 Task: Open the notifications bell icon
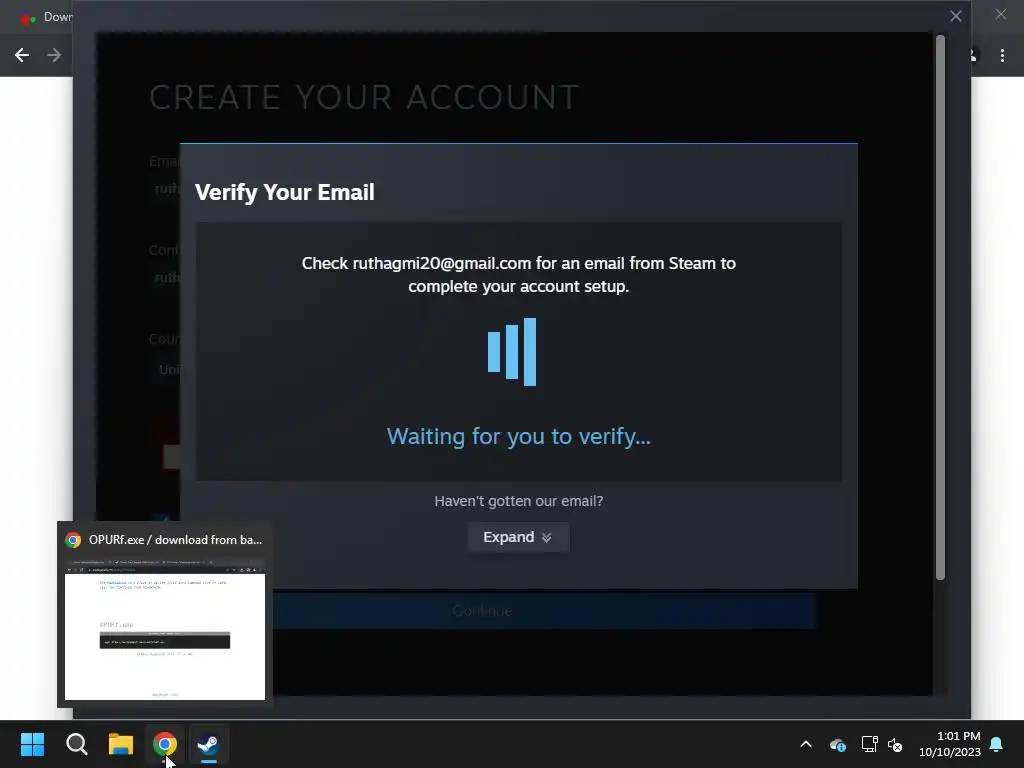coord(997,744)
